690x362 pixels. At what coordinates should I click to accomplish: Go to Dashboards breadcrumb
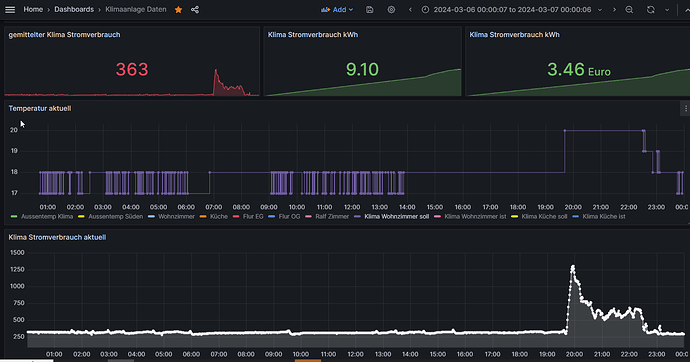click(74, 9)
